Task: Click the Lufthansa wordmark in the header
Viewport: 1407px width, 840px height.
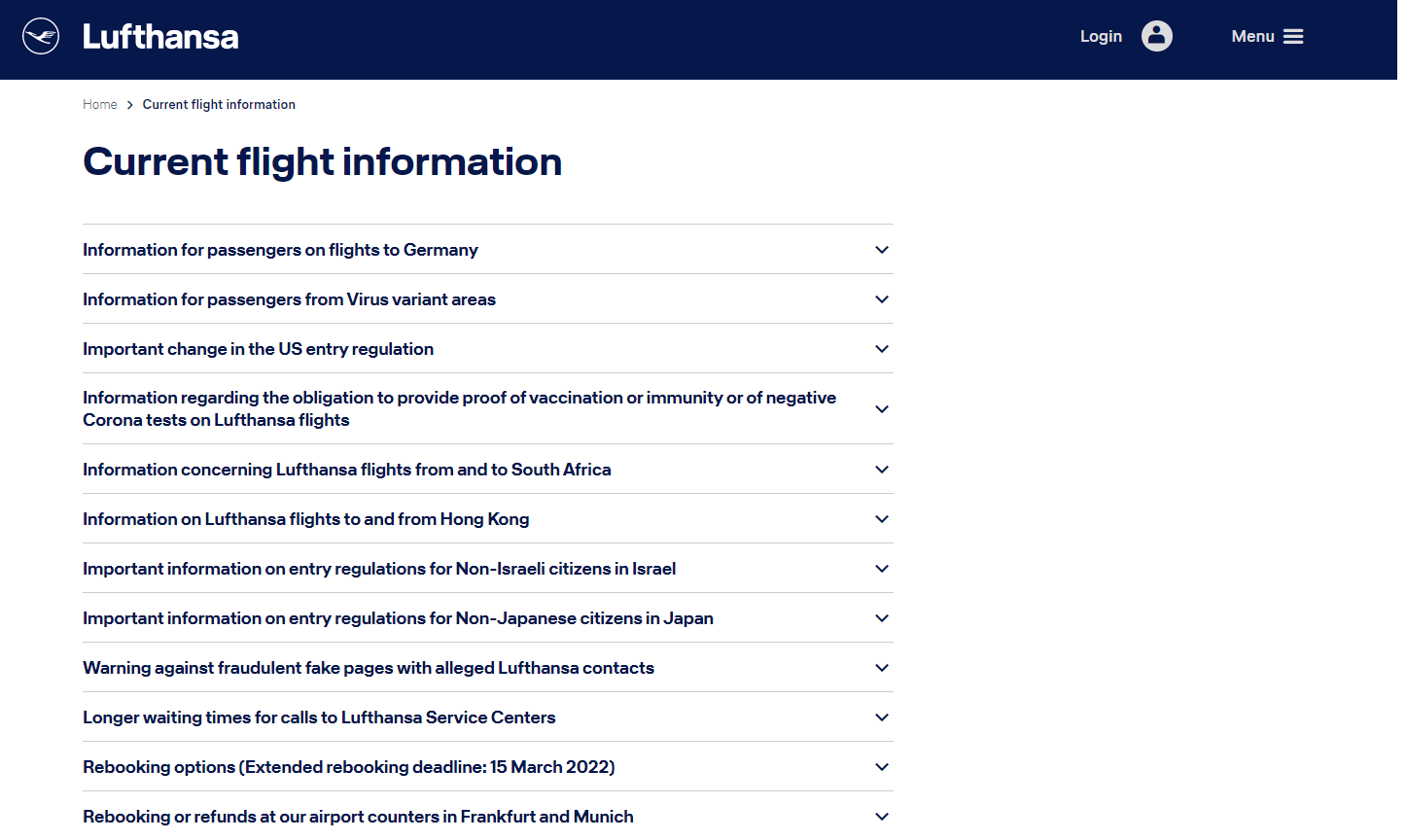Action: click(160, 37)
